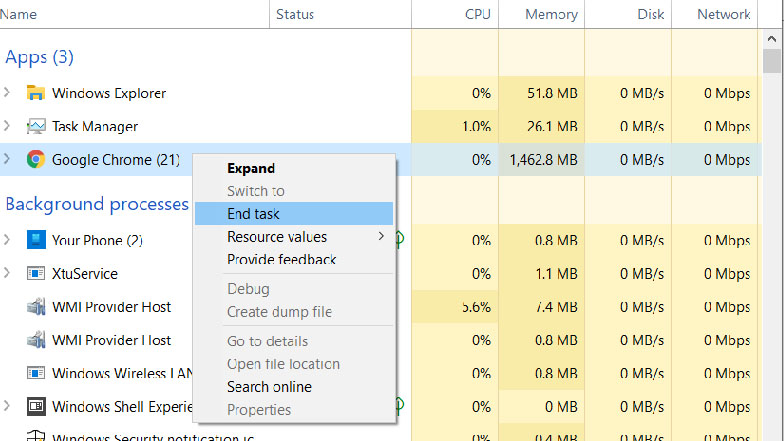Select the Your Phone (2) row name
784x441 pixels.
98,240
